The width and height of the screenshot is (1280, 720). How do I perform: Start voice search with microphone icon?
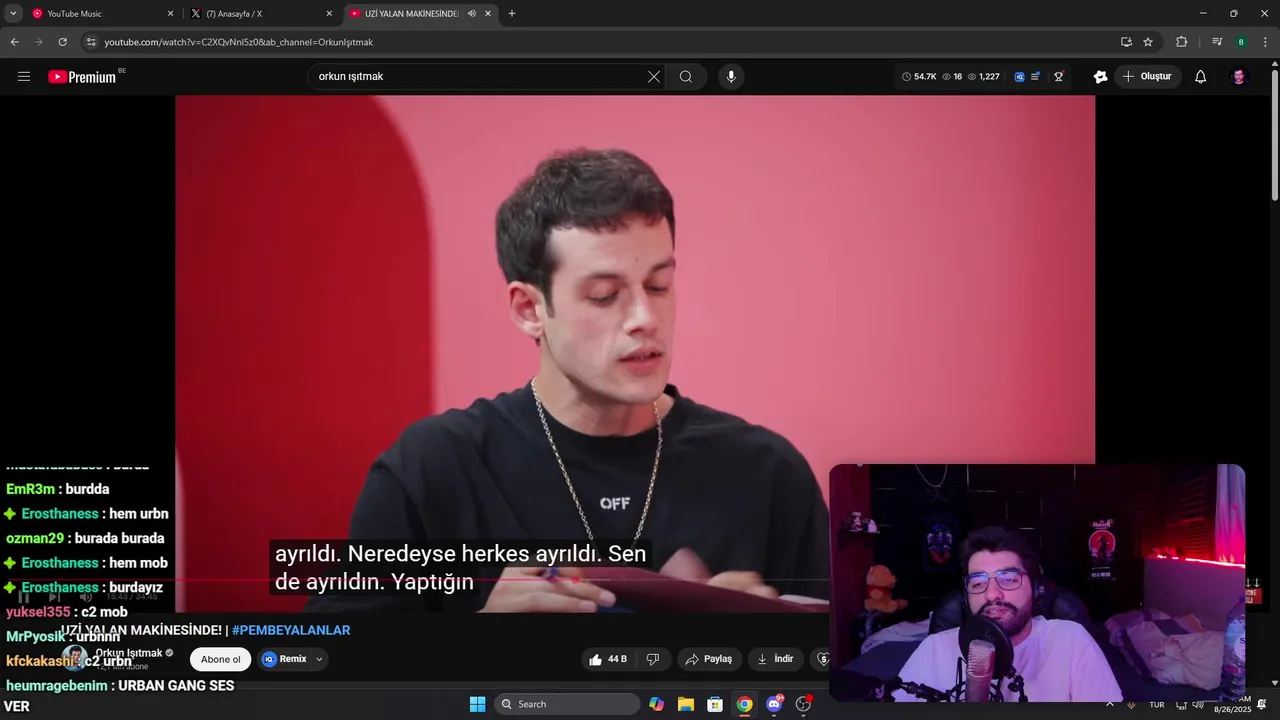pyautogui.click(x=731, y=77)
